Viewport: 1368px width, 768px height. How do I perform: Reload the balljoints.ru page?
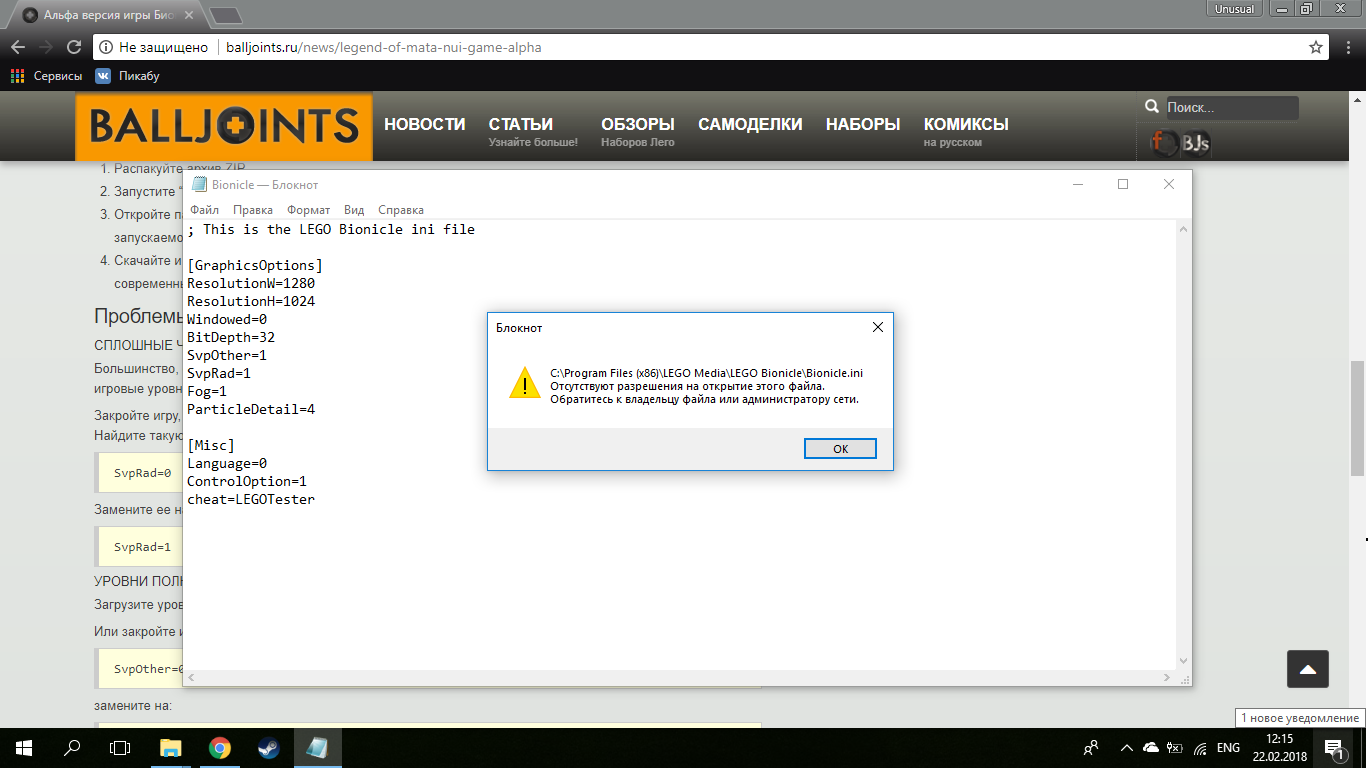(74, 47)
